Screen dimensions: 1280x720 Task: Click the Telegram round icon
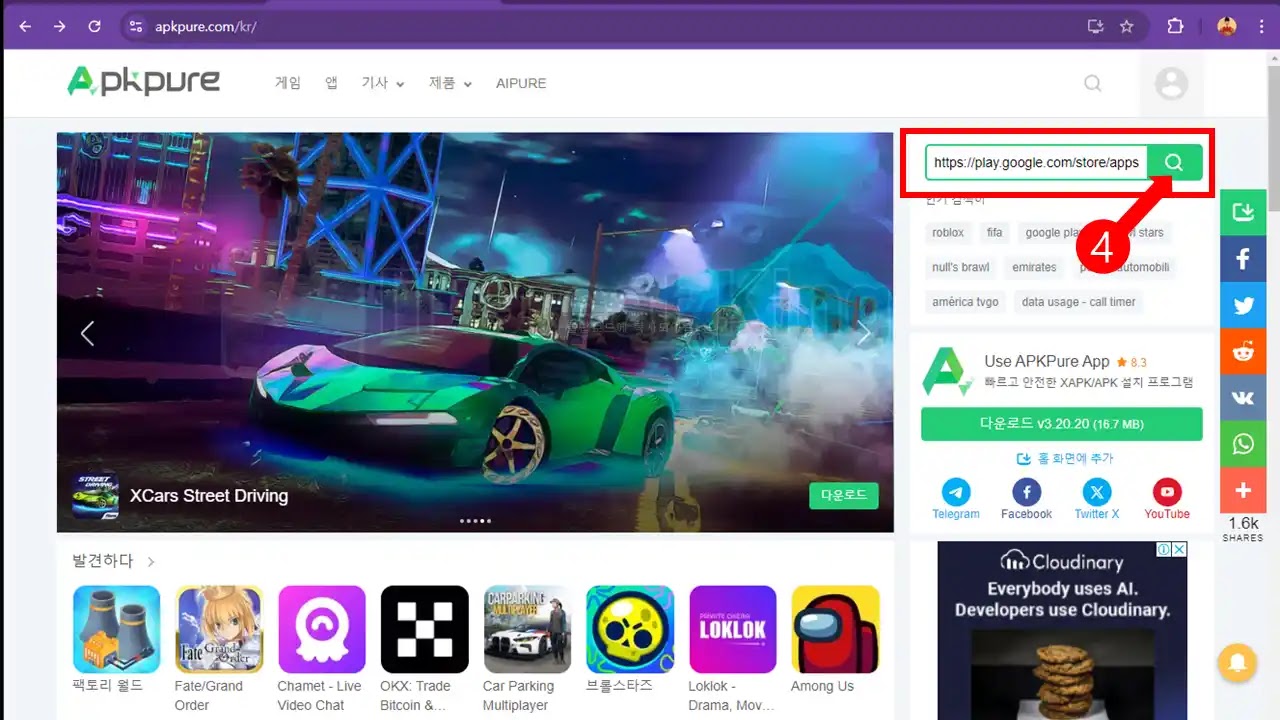[956, 492]
